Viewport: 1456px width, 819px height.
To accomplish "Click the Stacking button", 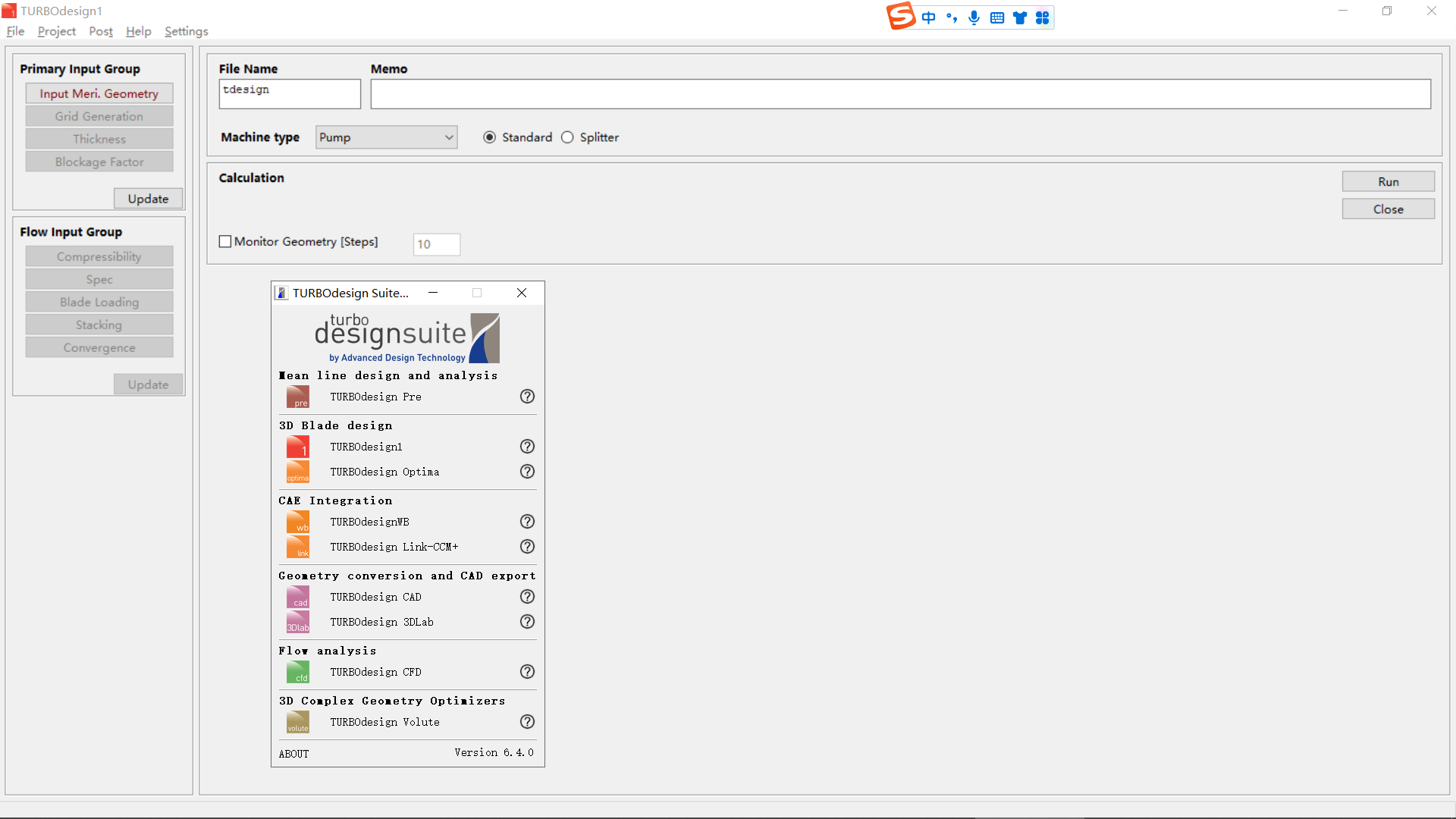I will pyautogui.click(x=99, y=325).
